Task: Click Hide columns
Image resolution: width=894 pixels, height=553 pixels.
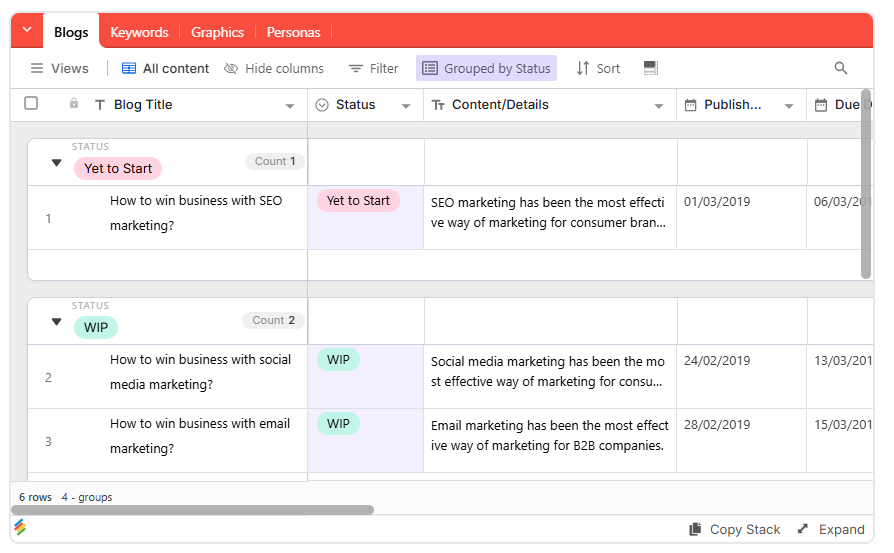Action: point(274,68)
